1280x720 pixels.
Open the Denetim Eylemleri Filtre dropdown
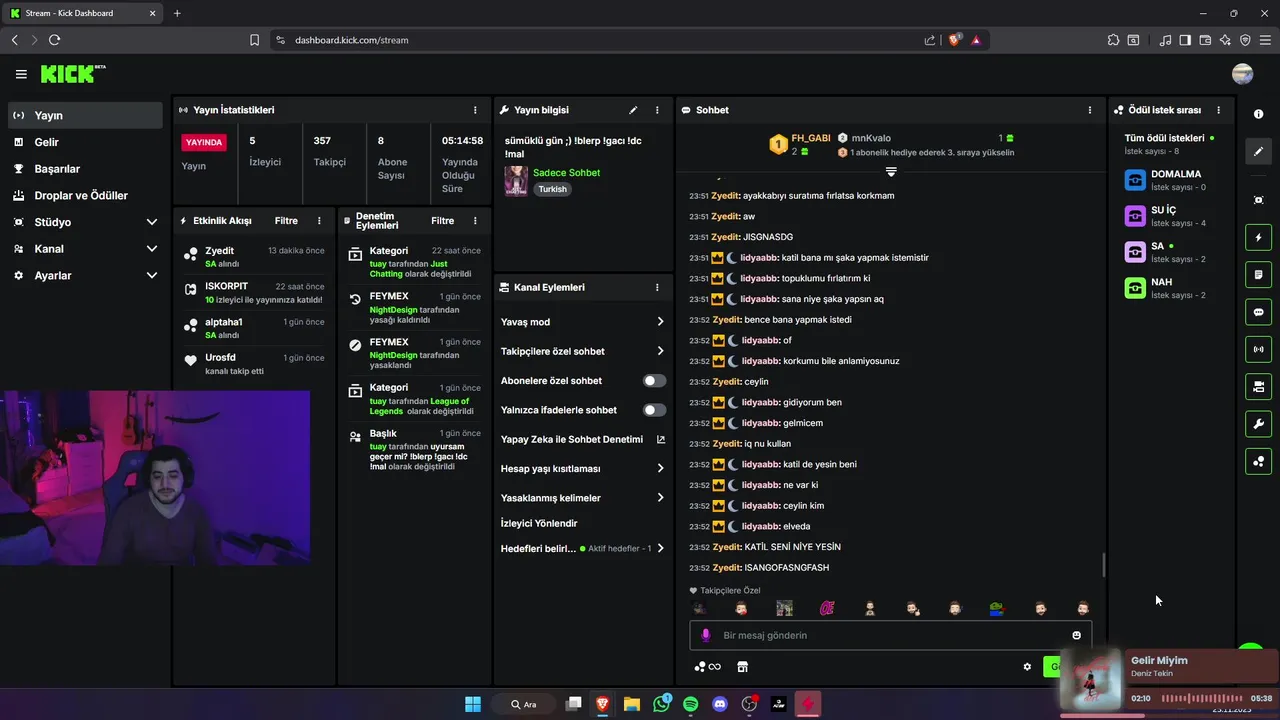click(443, 221)
